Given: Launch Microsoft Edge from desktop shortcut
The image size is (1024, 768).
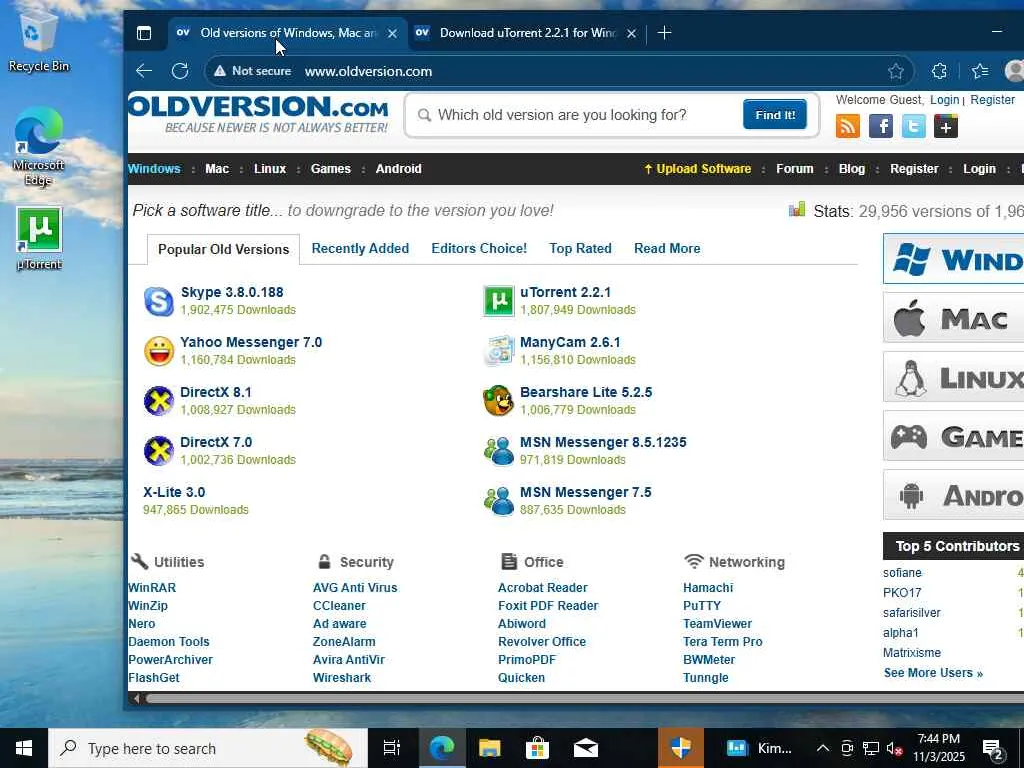Looking at the screenshot, I should pos(39,146).
